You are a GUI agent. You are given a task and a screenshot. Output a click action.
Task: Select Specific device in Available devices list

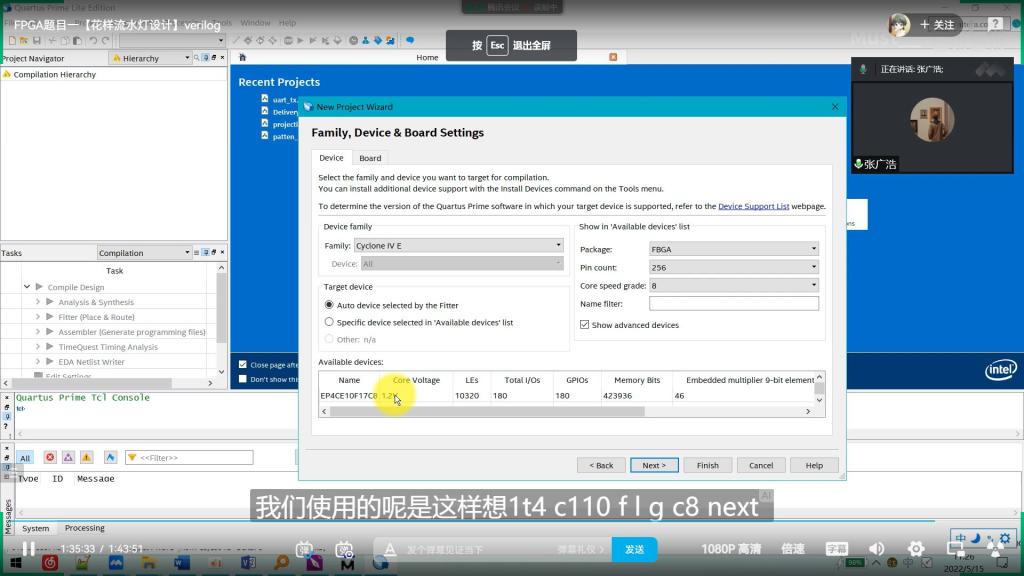[329, 322]
